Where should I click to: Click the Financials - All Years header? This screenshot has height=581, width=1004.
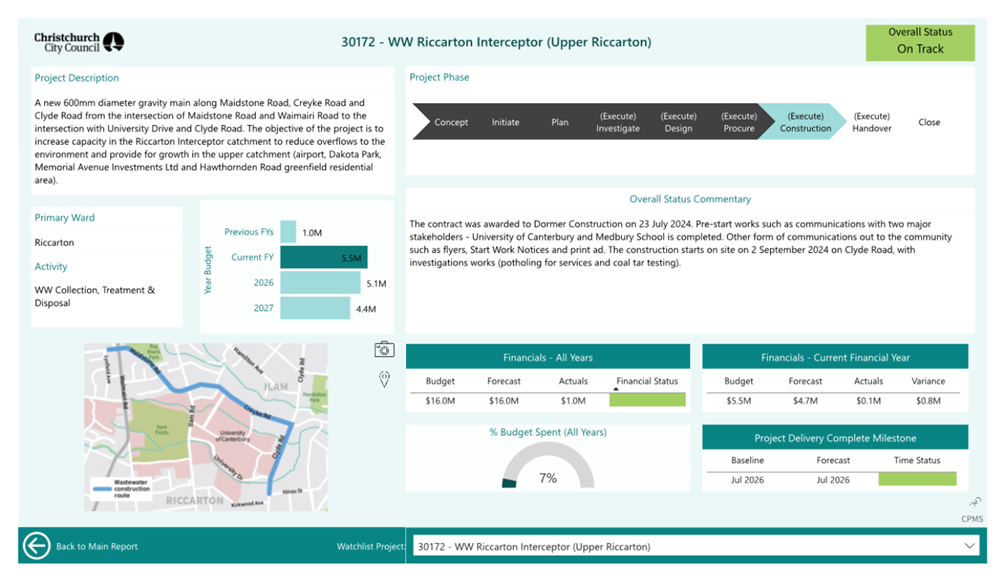[548, 357]
